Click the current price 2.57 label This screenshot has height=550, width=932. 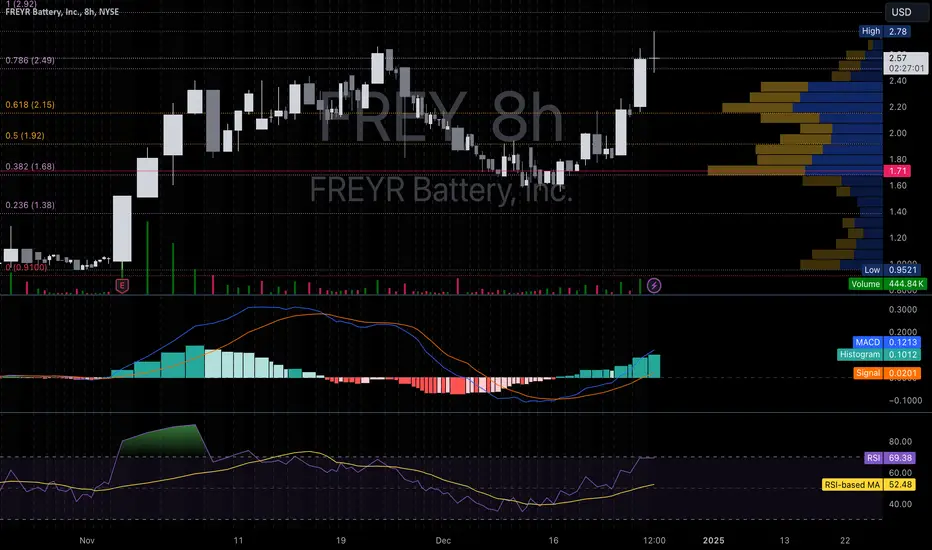pos(905,63)
